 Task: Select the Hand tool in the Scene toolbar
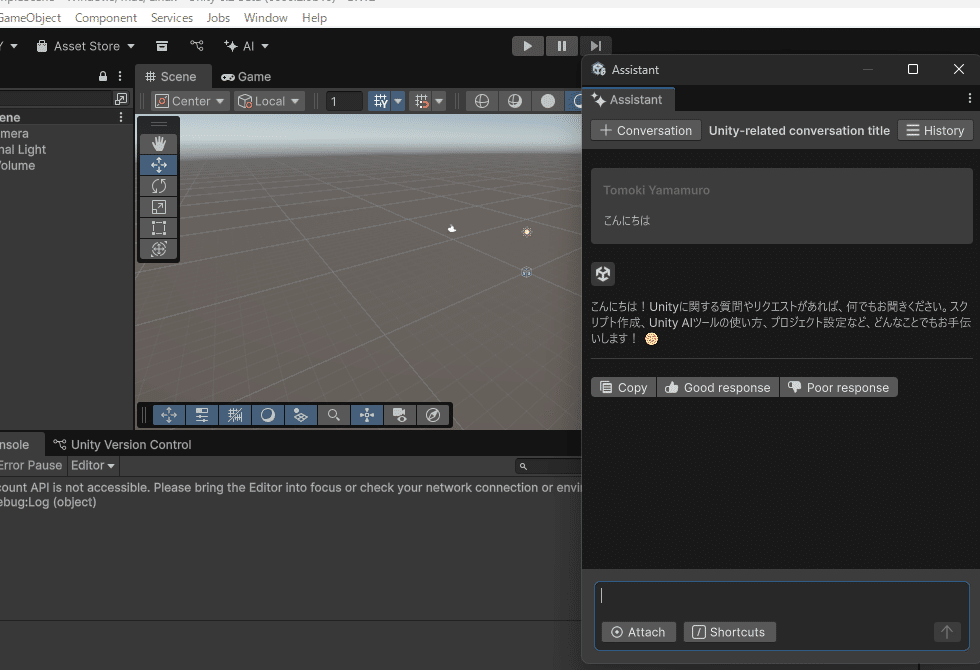point(158,143)
